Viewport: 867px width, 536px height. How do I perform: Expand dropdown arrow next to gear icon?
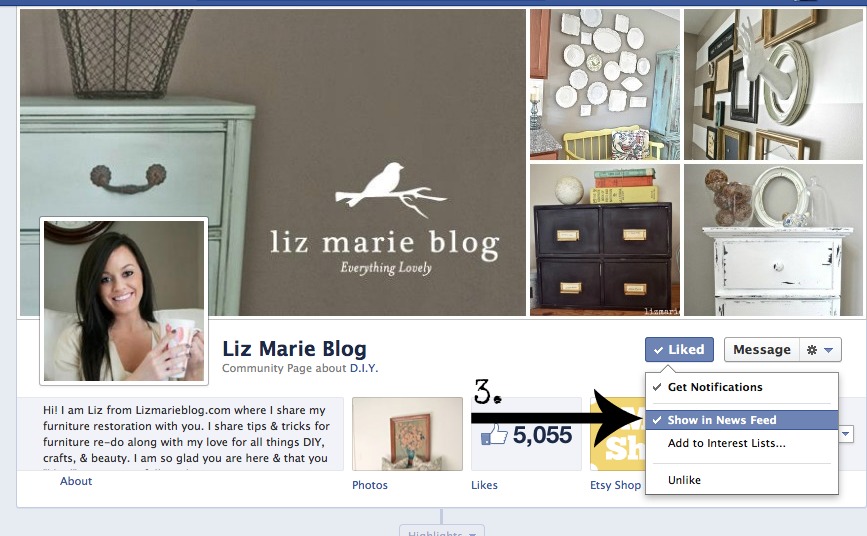[828, 350]
